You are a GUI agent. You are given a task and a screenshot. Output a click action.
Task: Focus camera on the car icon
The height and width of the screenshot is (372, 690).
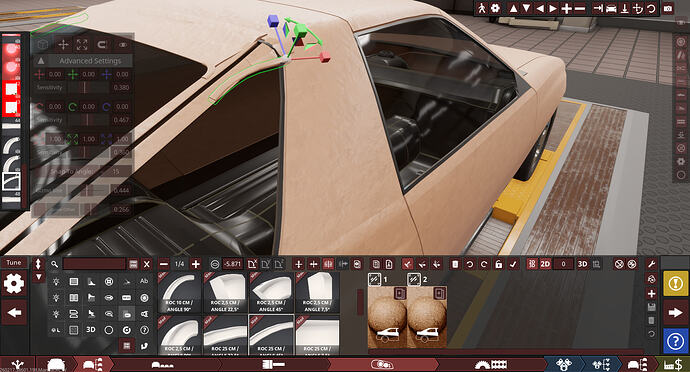611,8
